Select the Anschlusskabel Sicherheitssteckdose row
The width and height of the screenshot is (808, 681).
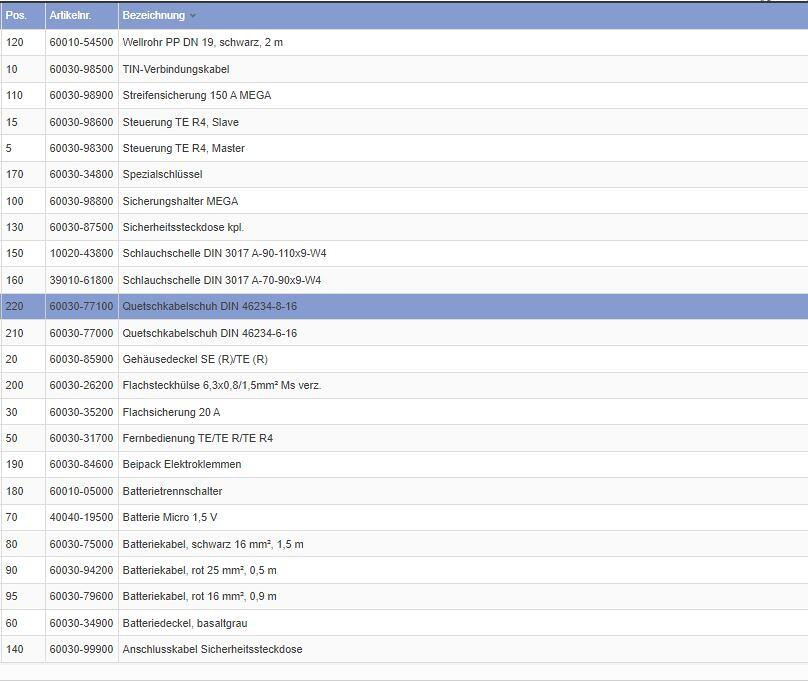pyautogui.click(x=212, y=649)
